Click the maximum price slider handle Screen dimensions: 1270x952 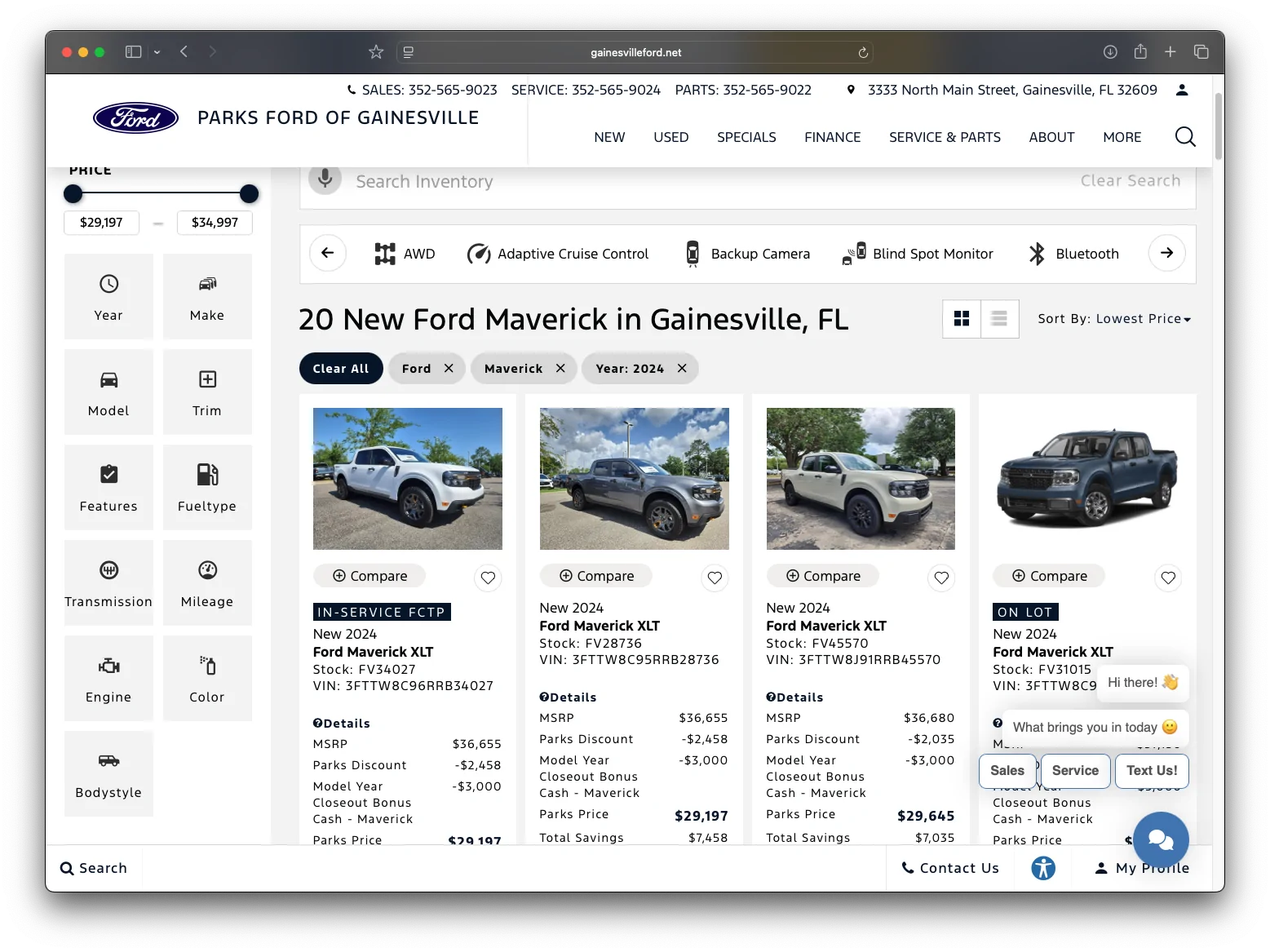(x=250, y=193)
